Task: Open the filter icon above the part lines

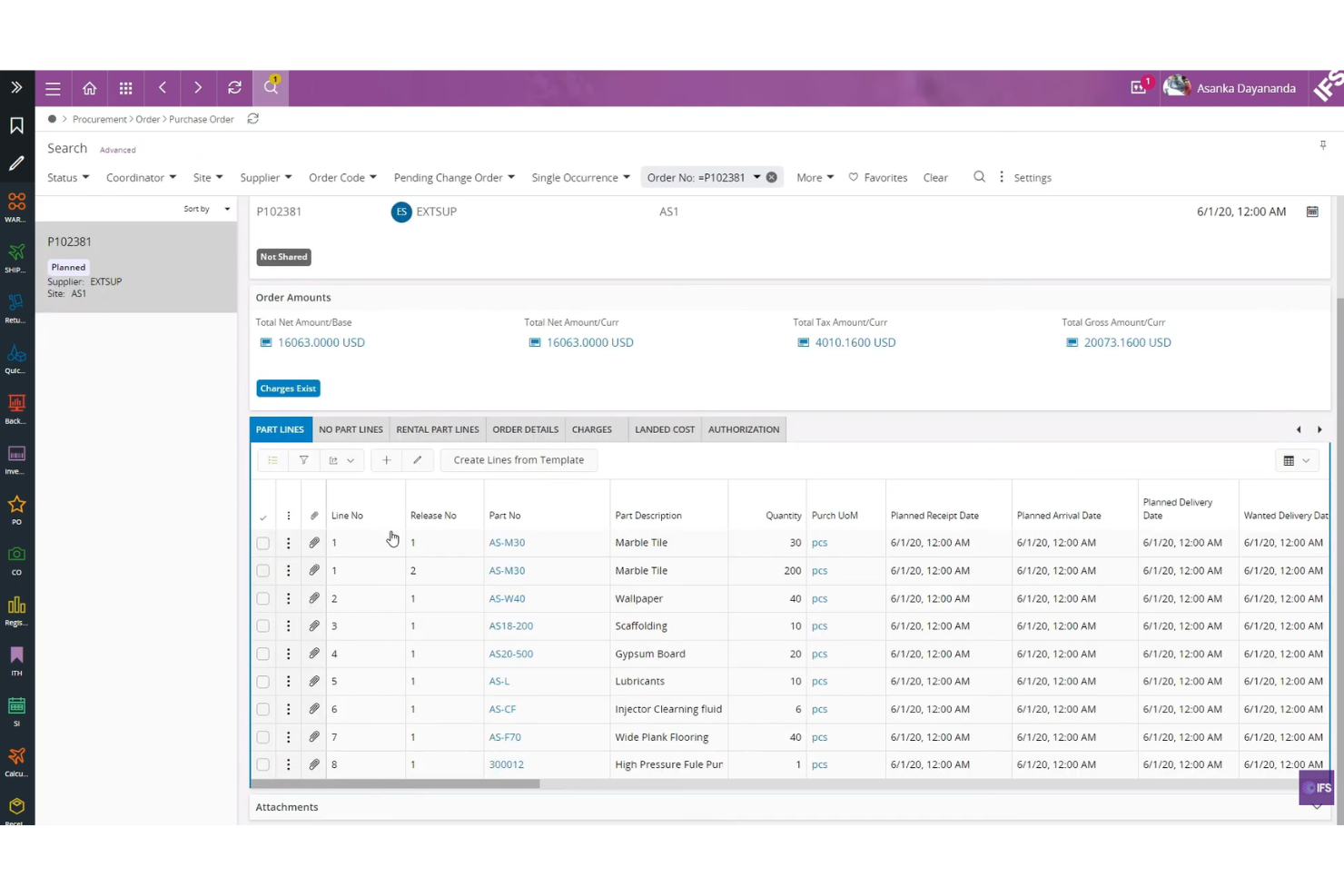Action: (x=303, y=459)
